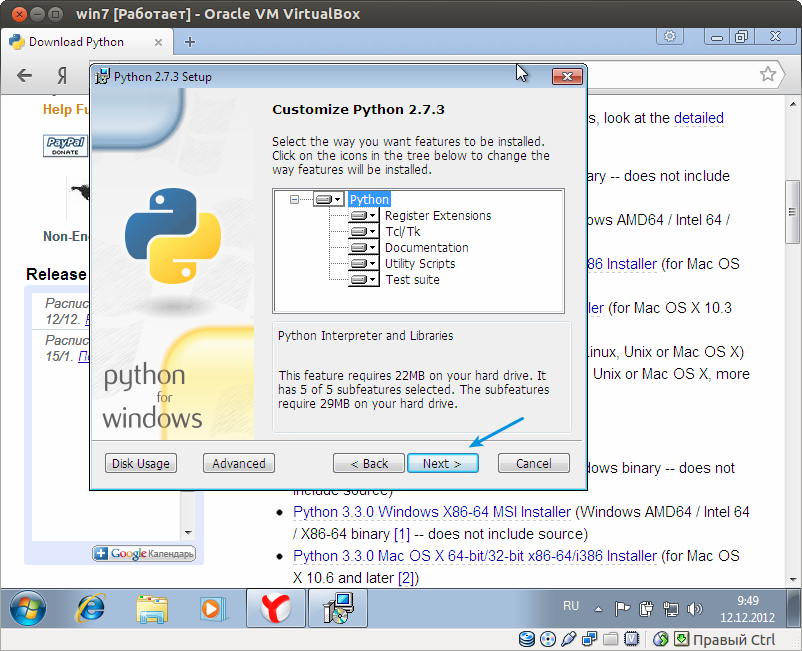
Task: Switch to Python installer in taskbar
Action: [338, 608]
